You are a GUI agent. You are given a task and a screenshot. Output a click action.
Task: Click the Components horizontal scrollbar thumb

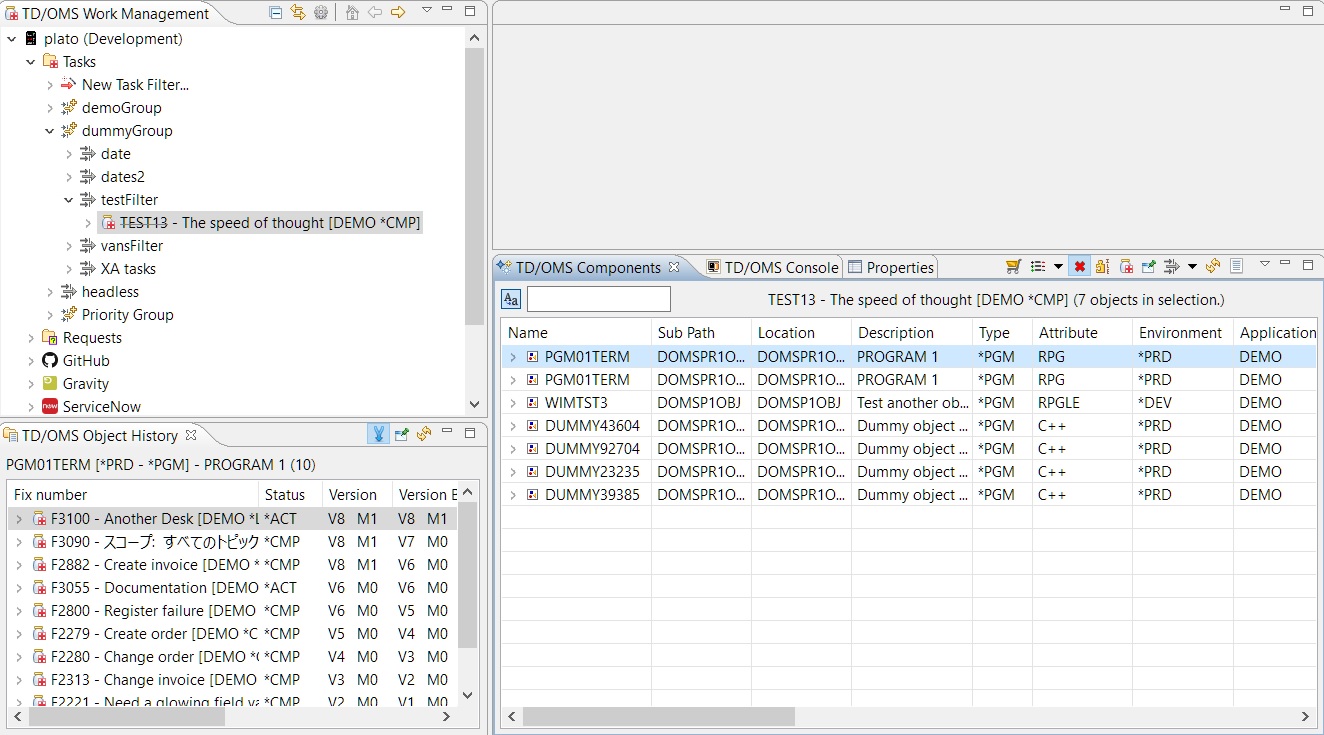click(x=658, y=716)
